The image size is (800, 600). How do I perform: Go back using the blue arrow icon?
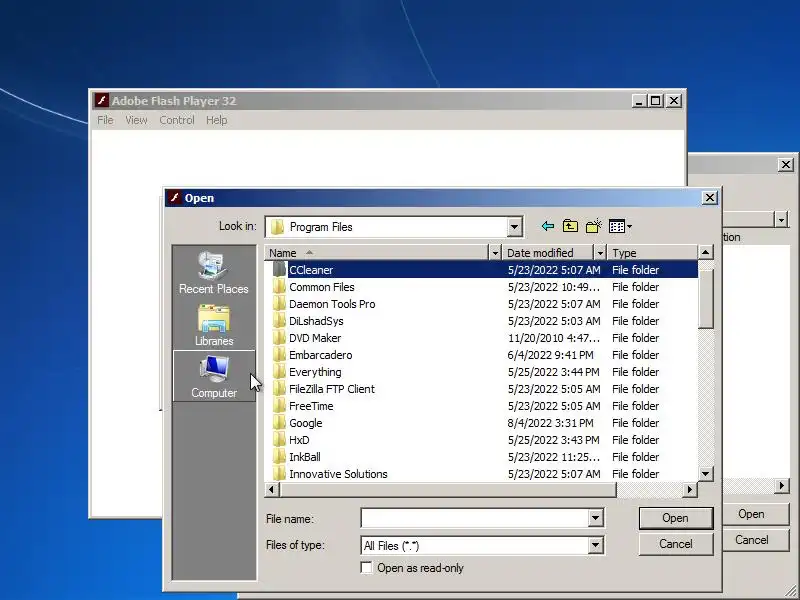(x=547, y=226)
